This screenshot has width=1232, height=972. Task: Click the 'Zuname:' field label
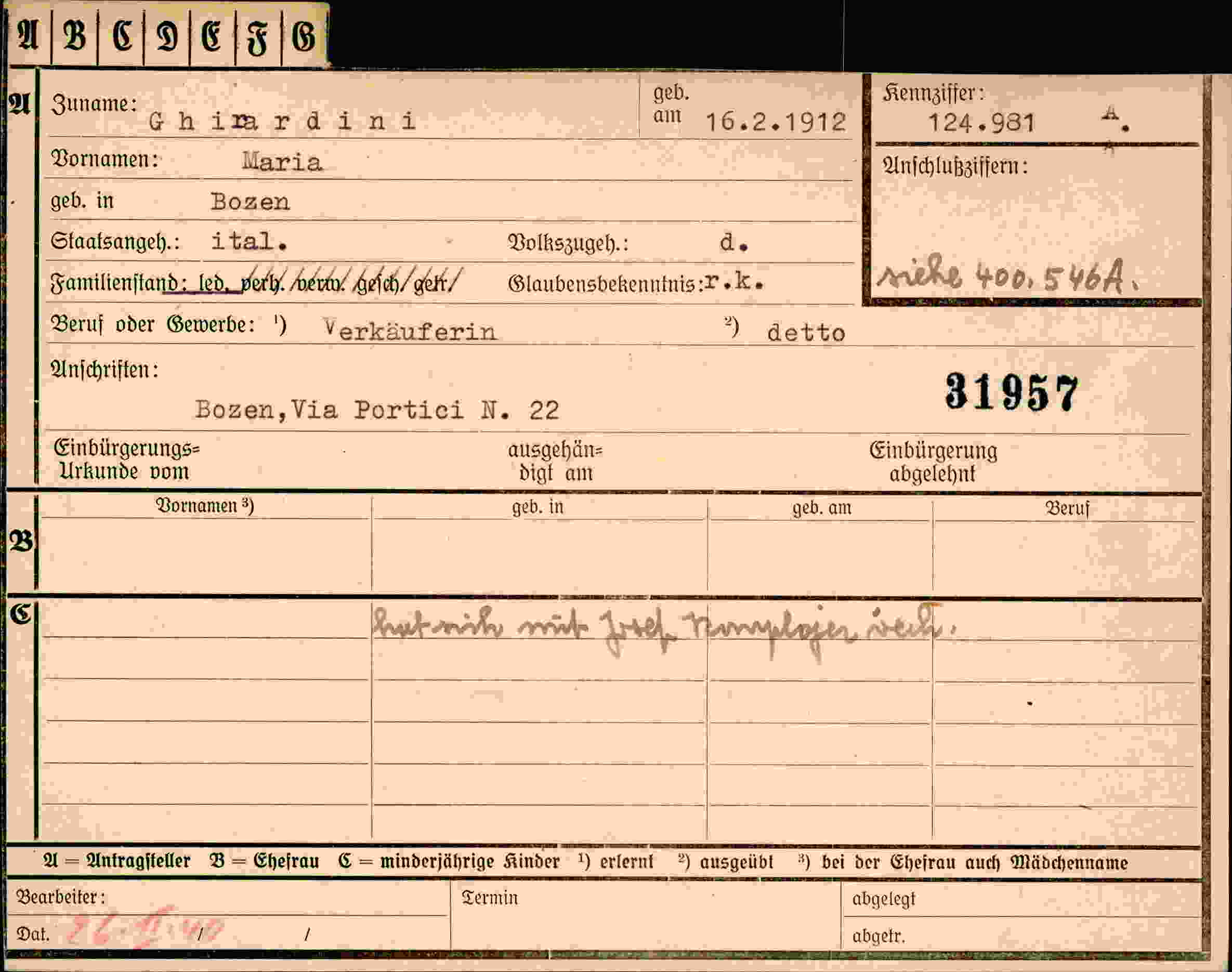click(94, 104)
